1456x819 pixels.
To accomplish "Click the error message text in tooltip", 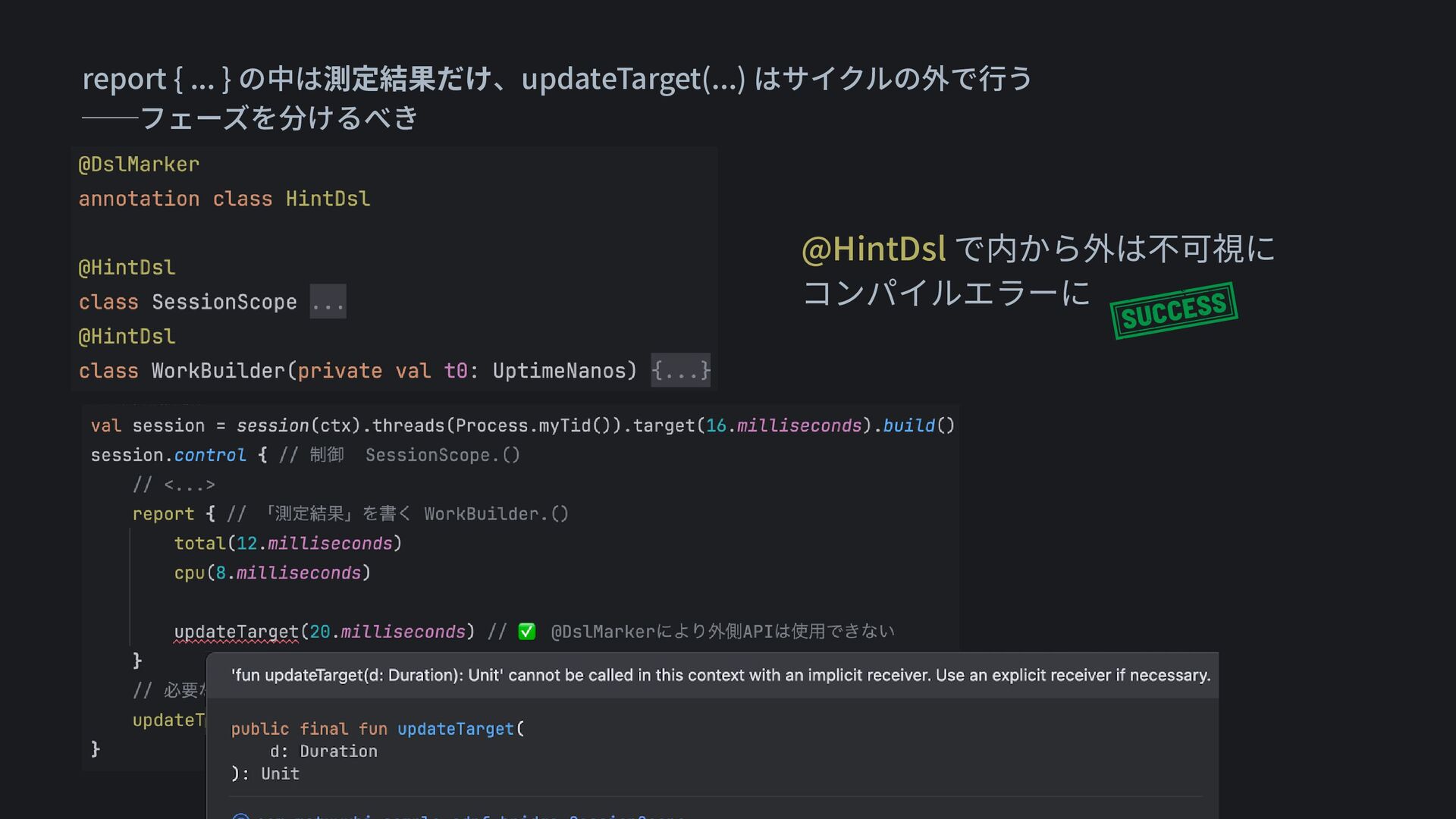I will coord(720,676).
